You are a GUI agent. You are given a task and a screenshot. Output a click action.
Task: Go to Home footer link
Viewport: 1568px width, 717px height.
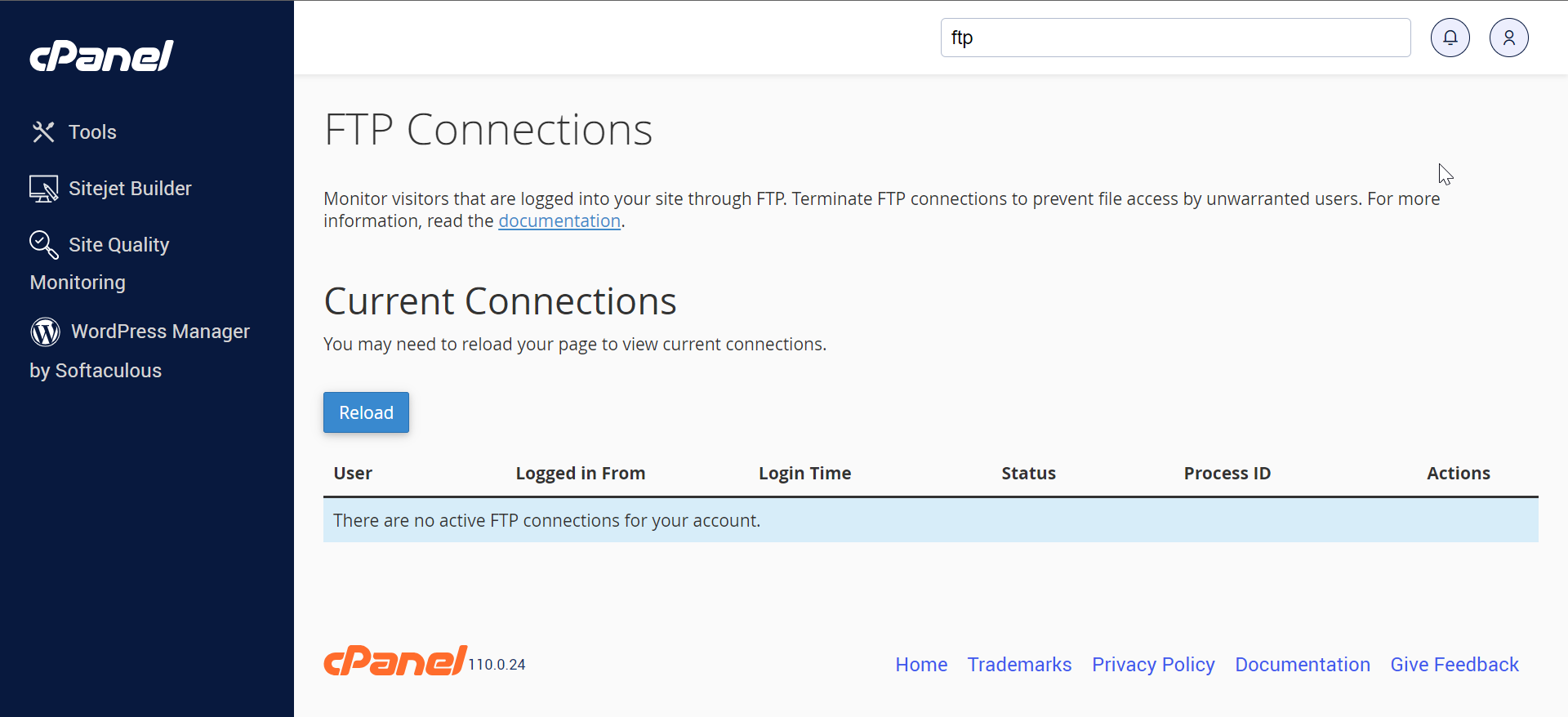click(921, 665)
